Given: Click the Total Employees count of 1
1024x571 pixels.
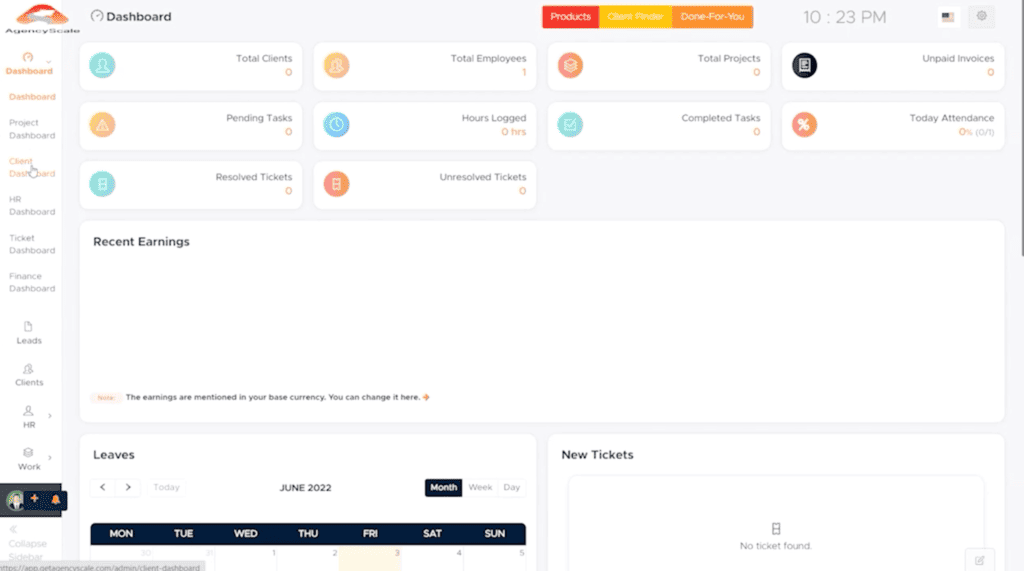Looking at the screenshot, I should point(524,73).
